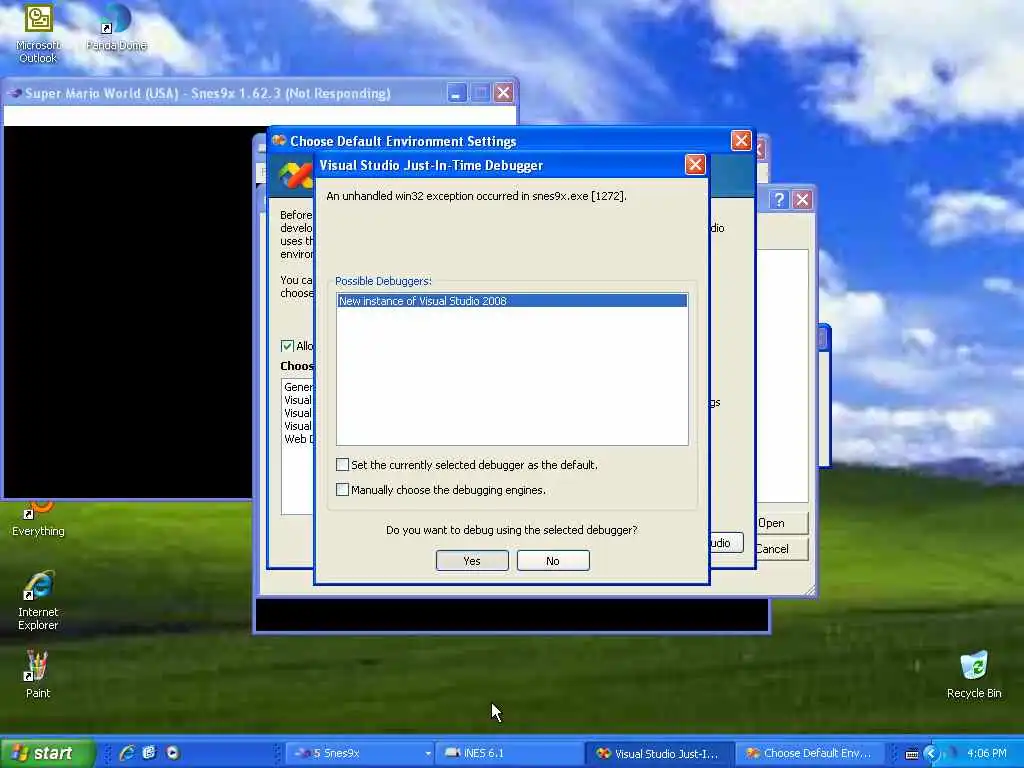This screenshot has width=1024, height=768.
Task: Minimize the Snes9x window
Action: click(x=456, y=93)
